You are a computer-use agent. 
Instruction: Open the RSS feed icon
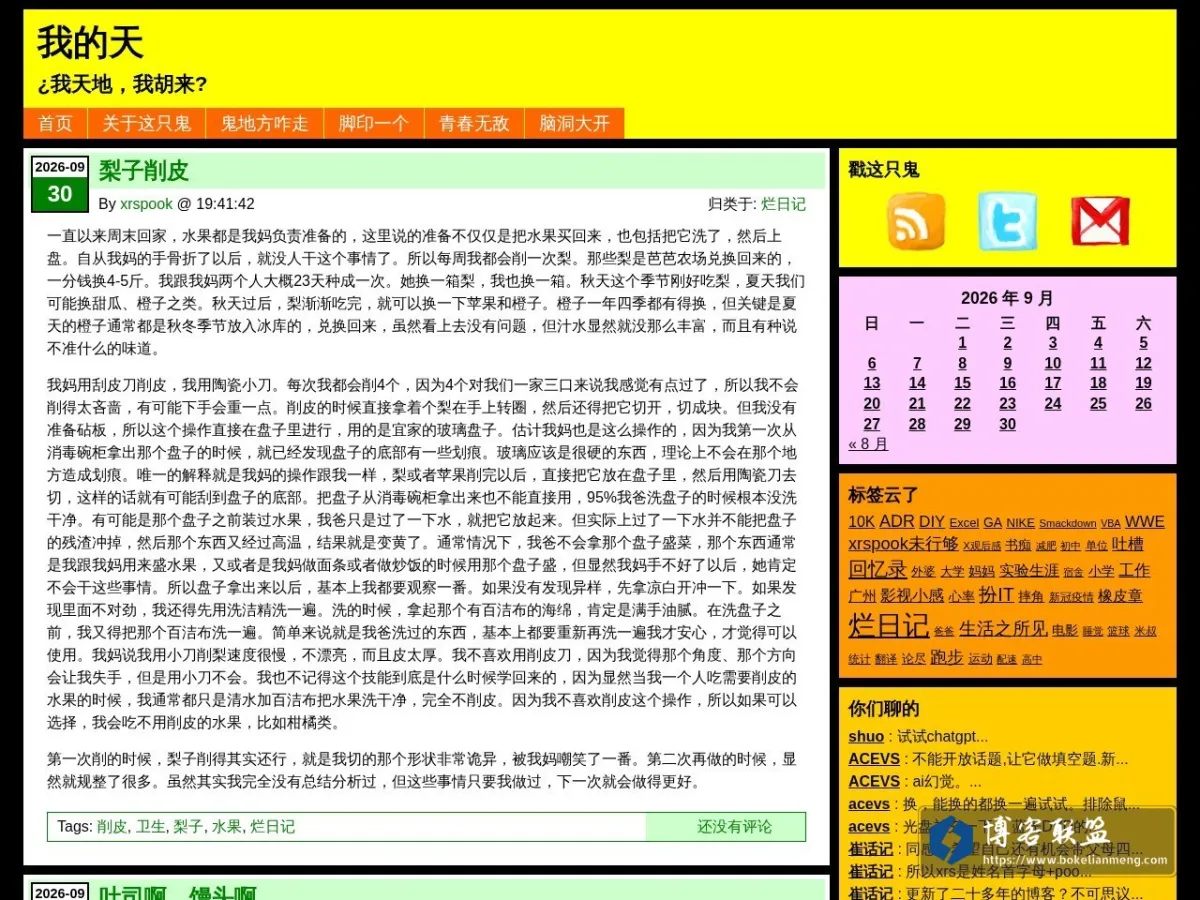click(x=915, y=221)
